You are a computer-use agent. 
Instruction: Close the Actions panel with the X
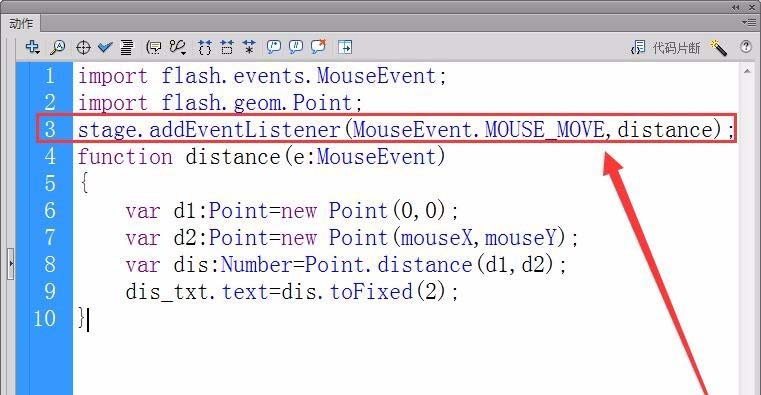pos(751,7)
